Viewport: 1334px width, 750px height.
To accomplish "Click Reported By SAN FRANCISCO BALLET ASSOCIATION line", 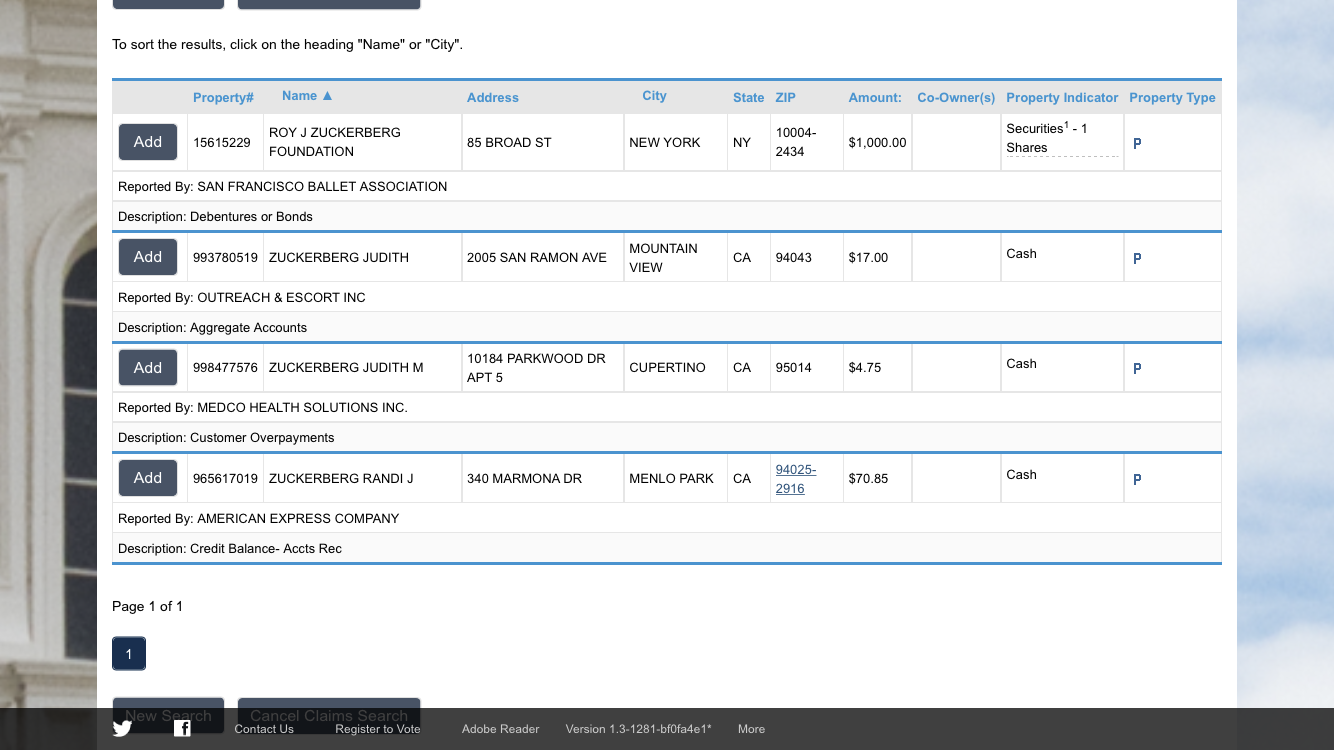I will coord(667,186).
